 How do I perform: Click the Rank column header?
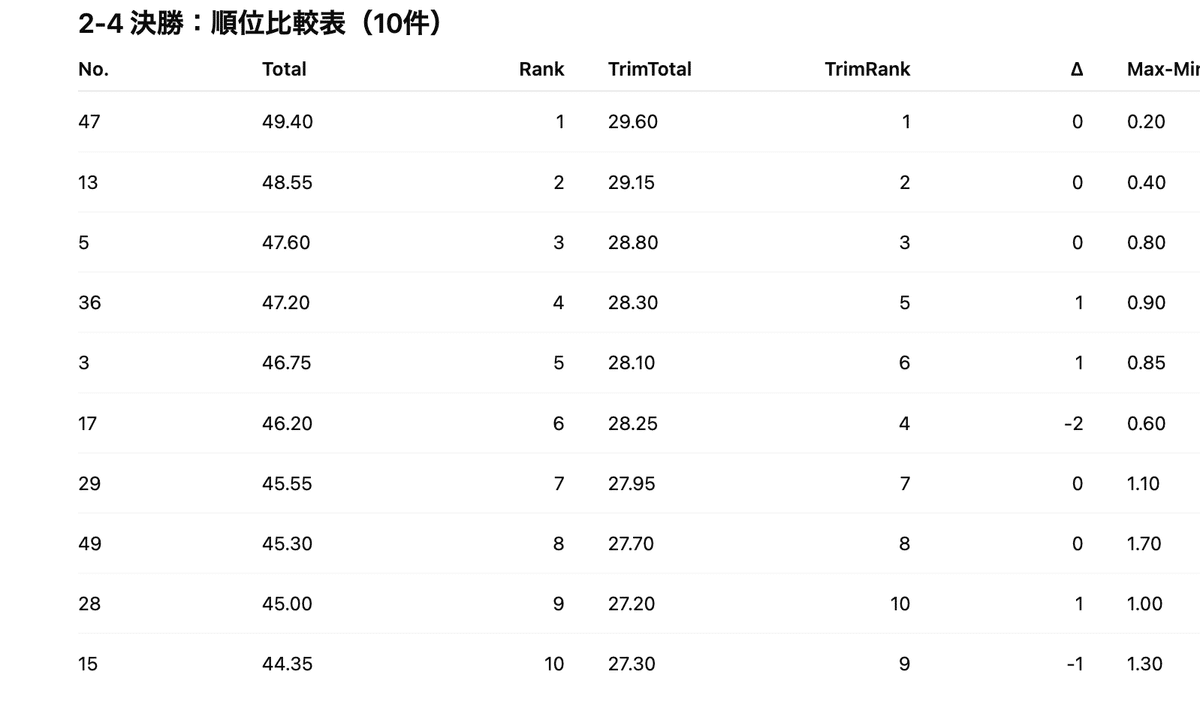(541, 69)
